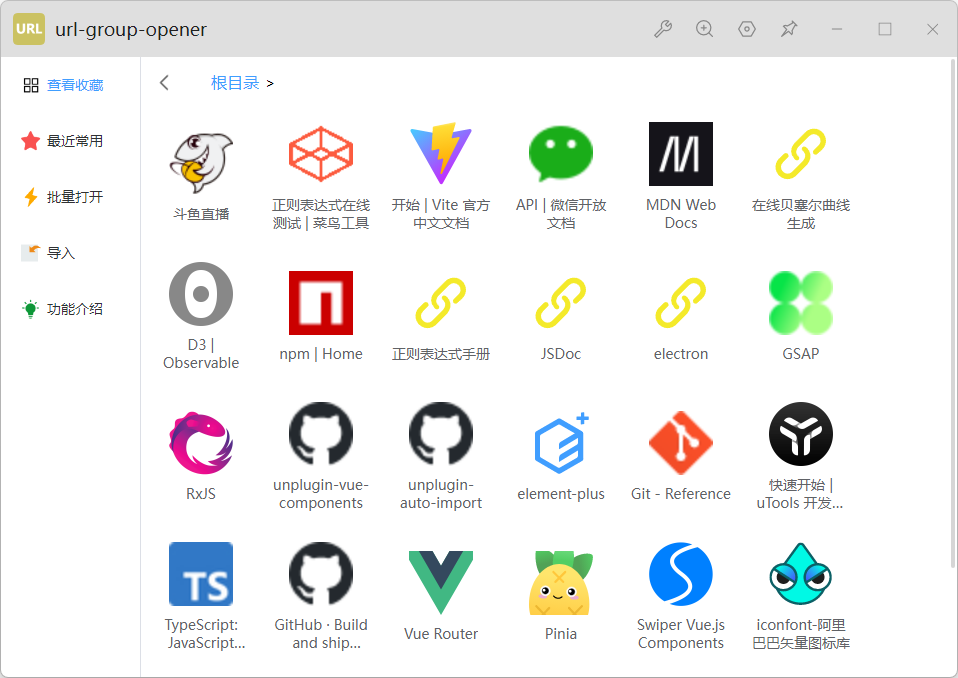Image resolution: width=958 pixels, height=678 pixels.
Task: Choose 导入 in the sidebar
Action: click(48, 253)
